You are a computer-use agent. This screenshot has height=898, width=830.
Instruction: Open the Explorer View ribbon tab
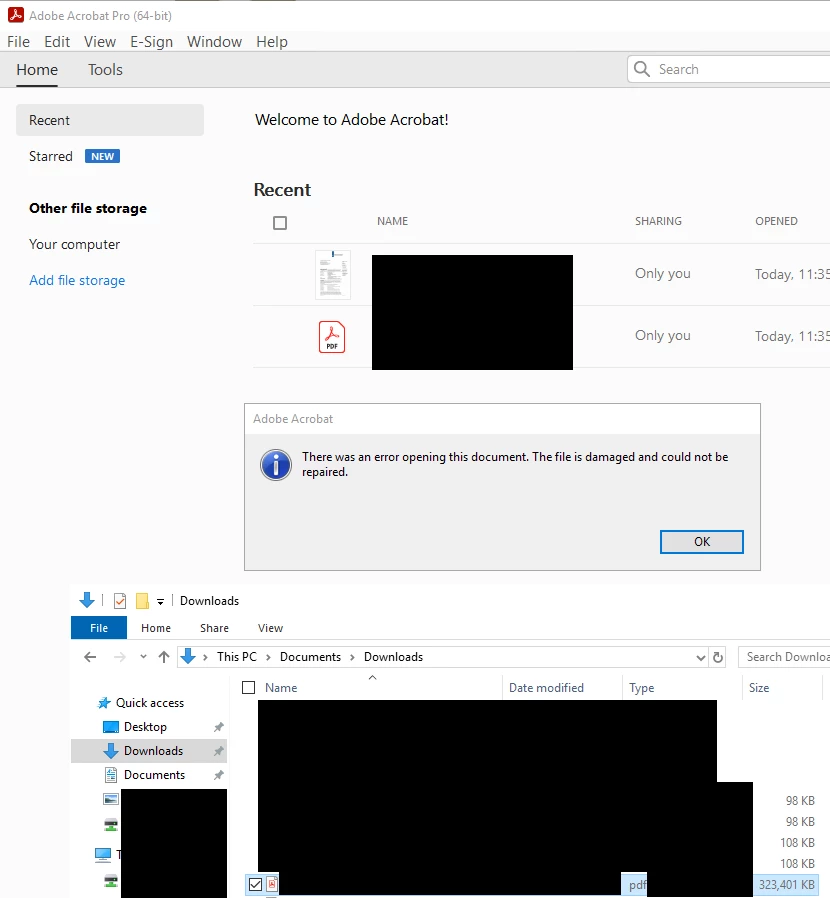click(270, 628)
